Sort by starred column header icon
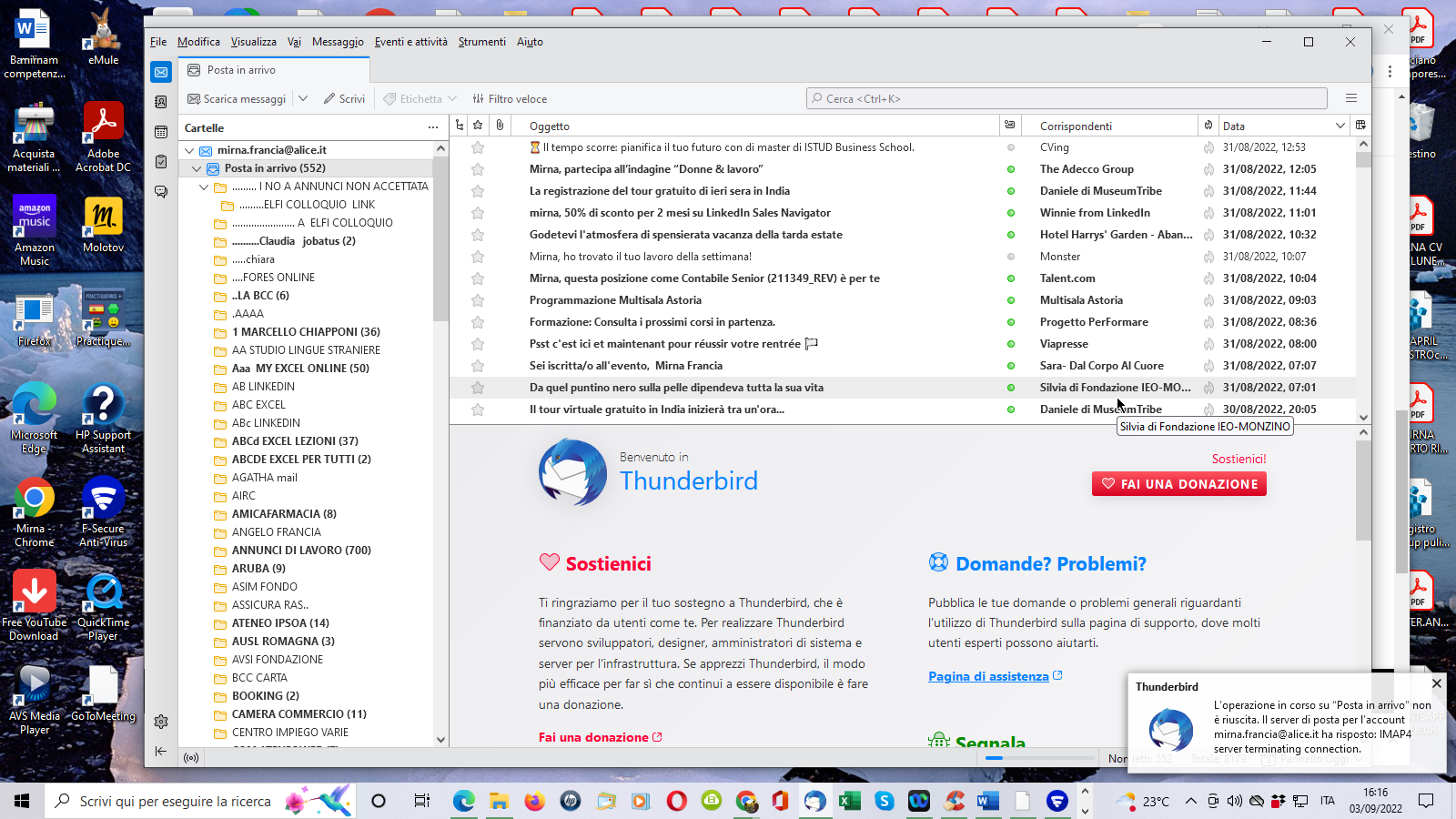 pyautogui.click(x=478, y=126)
